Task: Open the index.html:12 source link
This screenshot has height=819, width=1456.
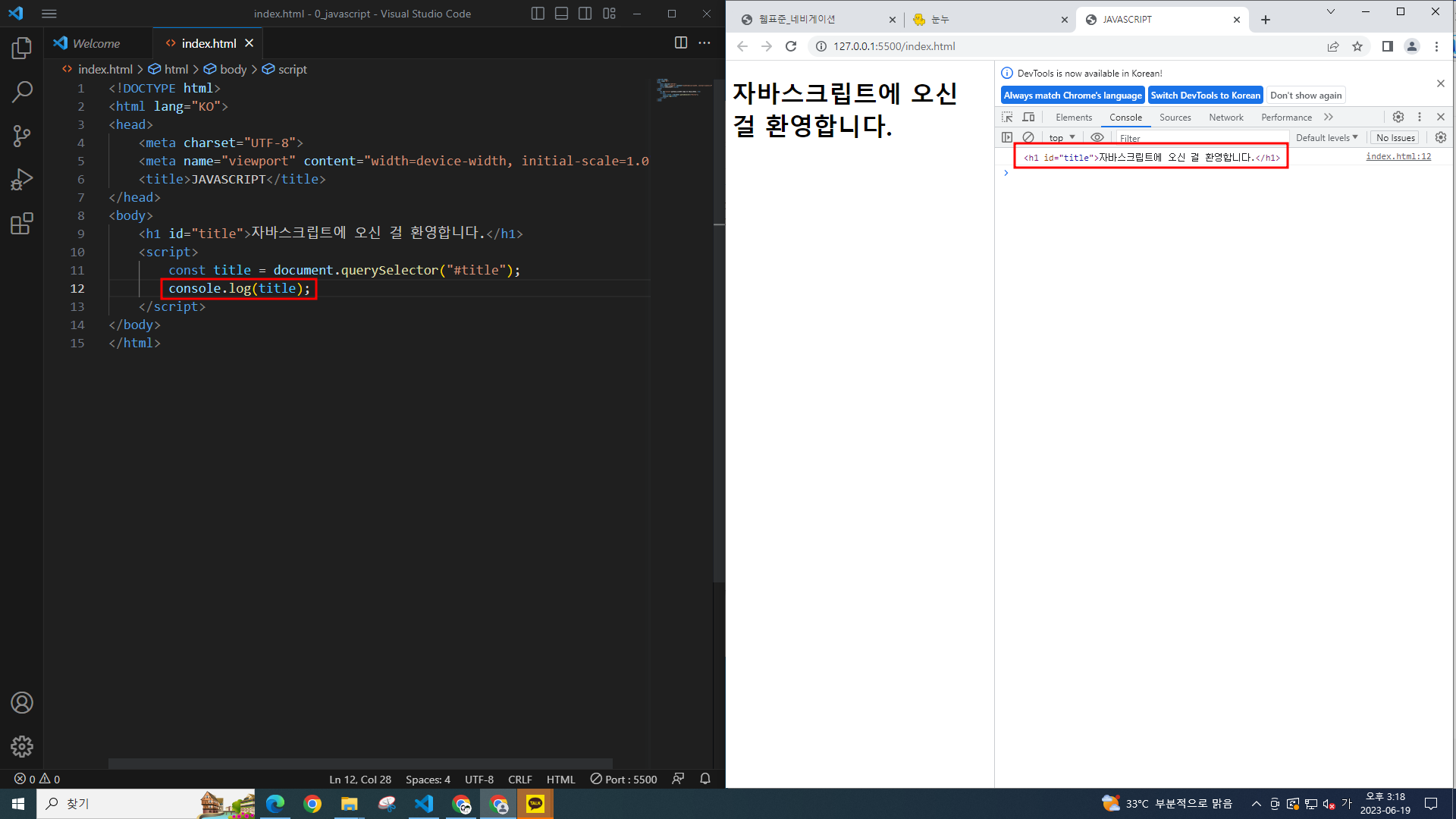Action: point(1398,156)
